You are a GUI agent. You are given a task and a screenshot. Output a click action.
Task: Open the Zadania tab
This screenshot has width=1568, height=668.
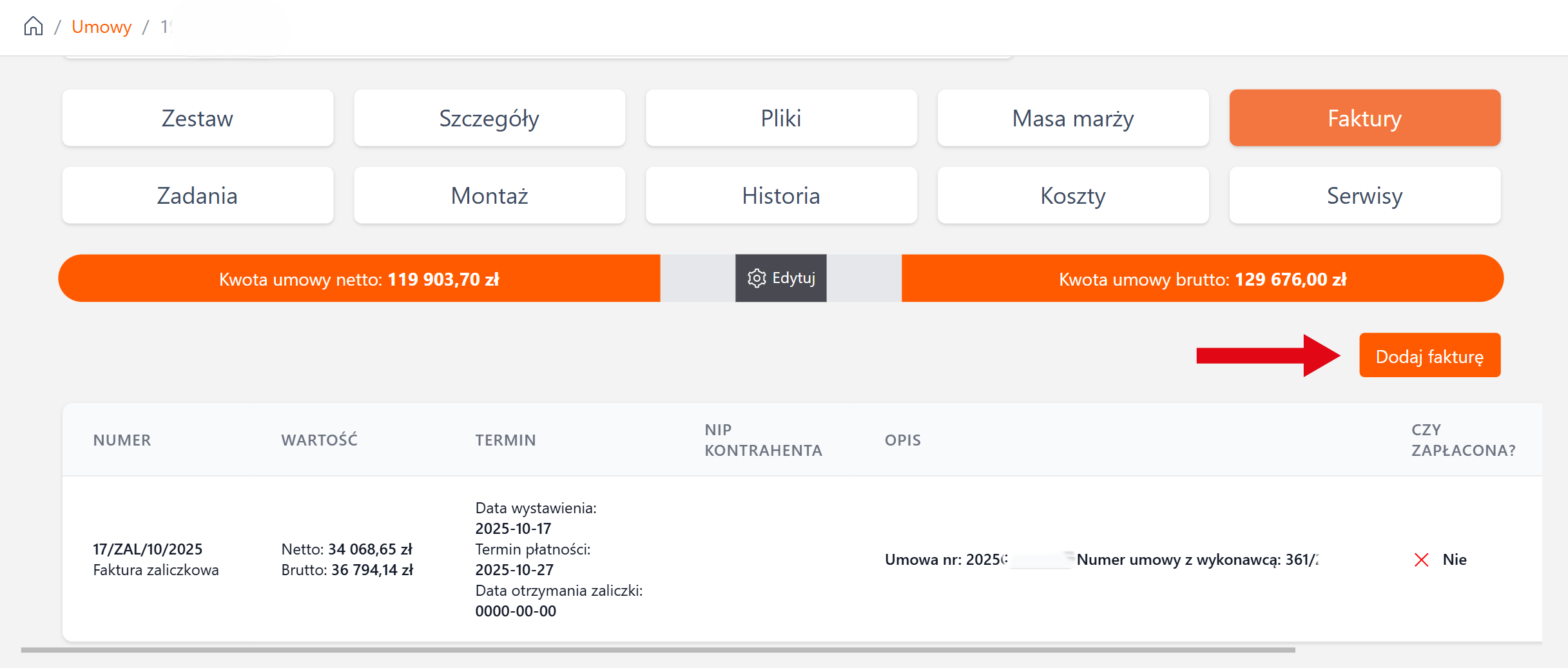(197, 195)
